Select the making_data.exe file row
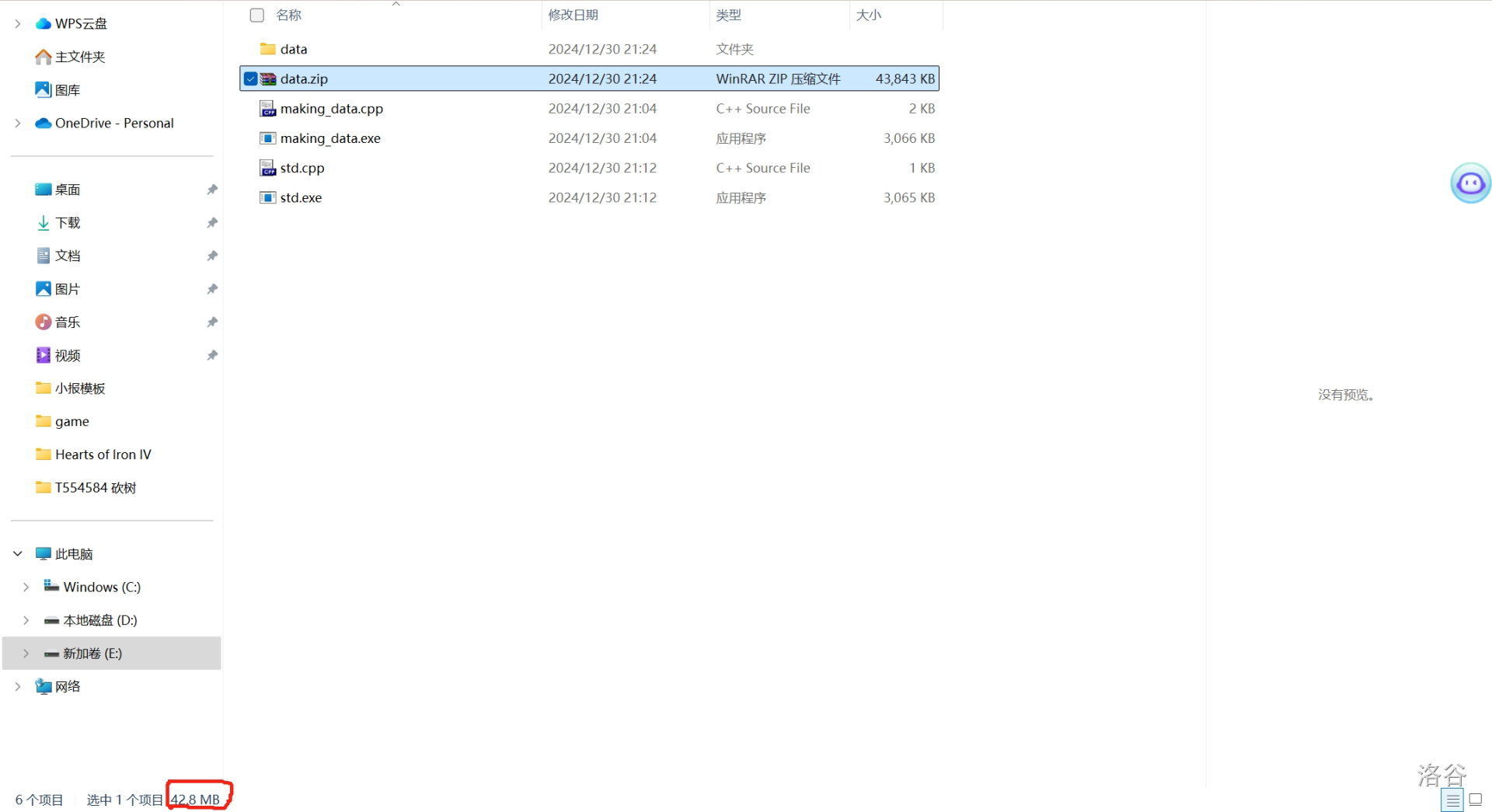 330,138
